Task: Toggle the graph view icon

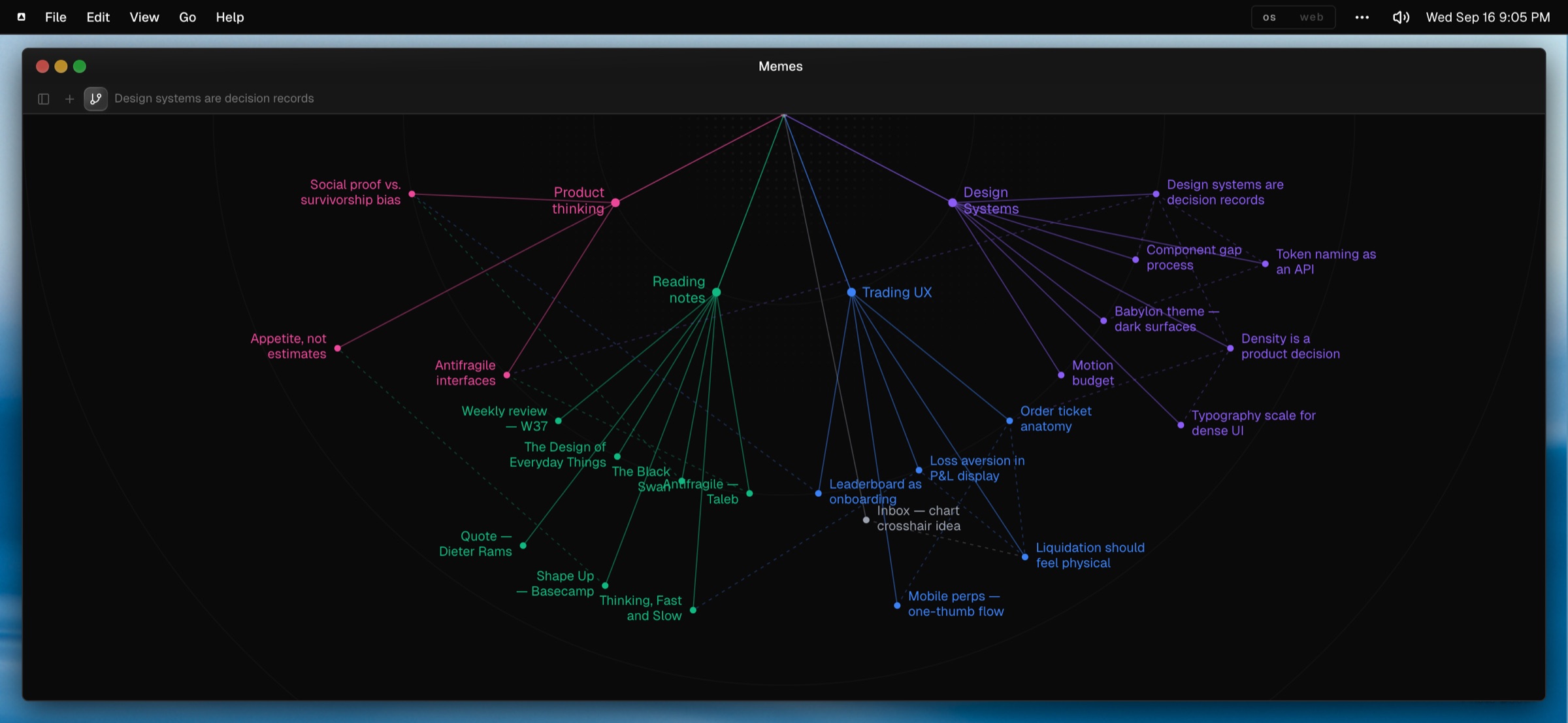Action: (95, 99)
